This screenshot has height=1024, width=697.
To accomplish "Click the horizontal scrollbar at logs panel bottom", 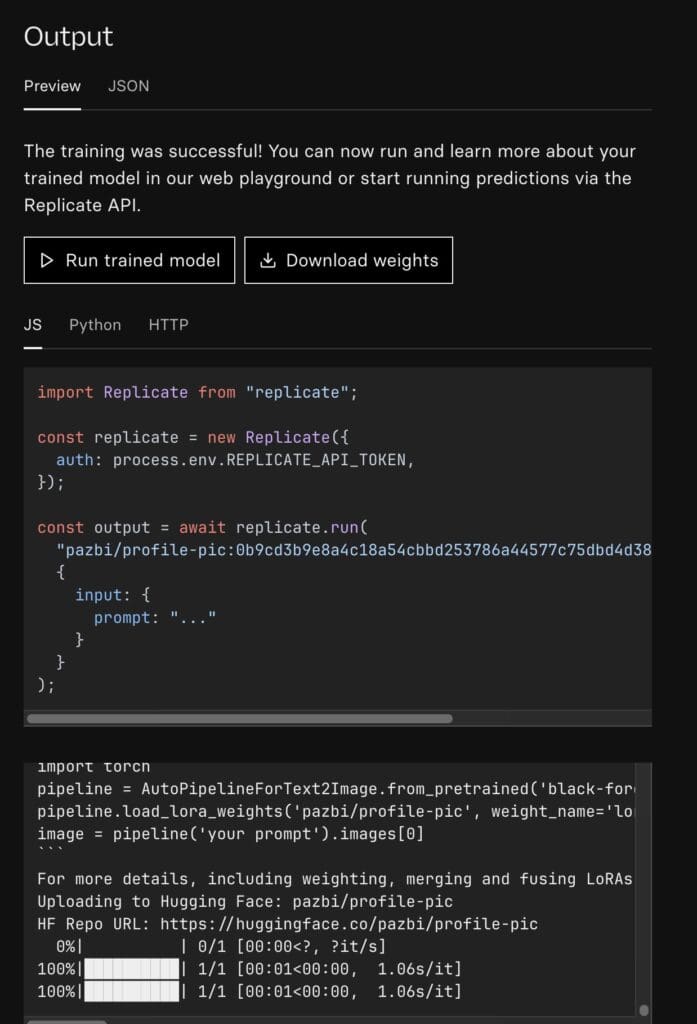I will (66, 1021).
